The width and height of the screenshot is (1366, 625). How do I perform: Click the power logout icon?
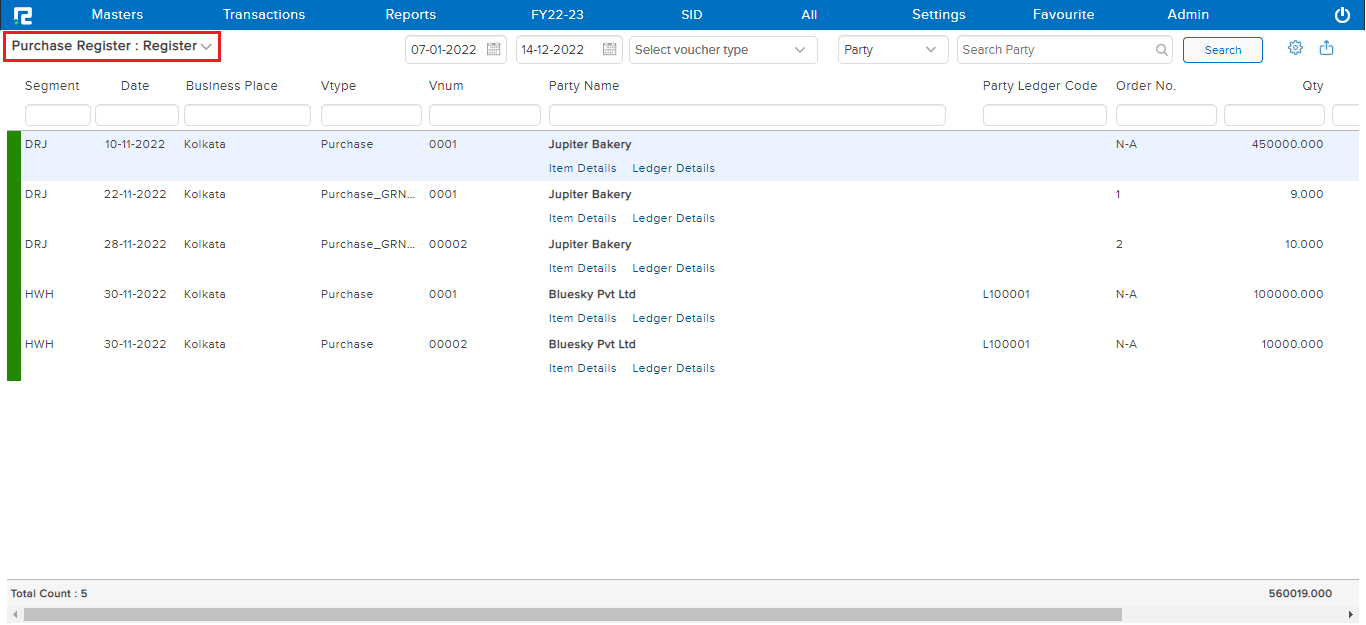tap(1342, 15)
